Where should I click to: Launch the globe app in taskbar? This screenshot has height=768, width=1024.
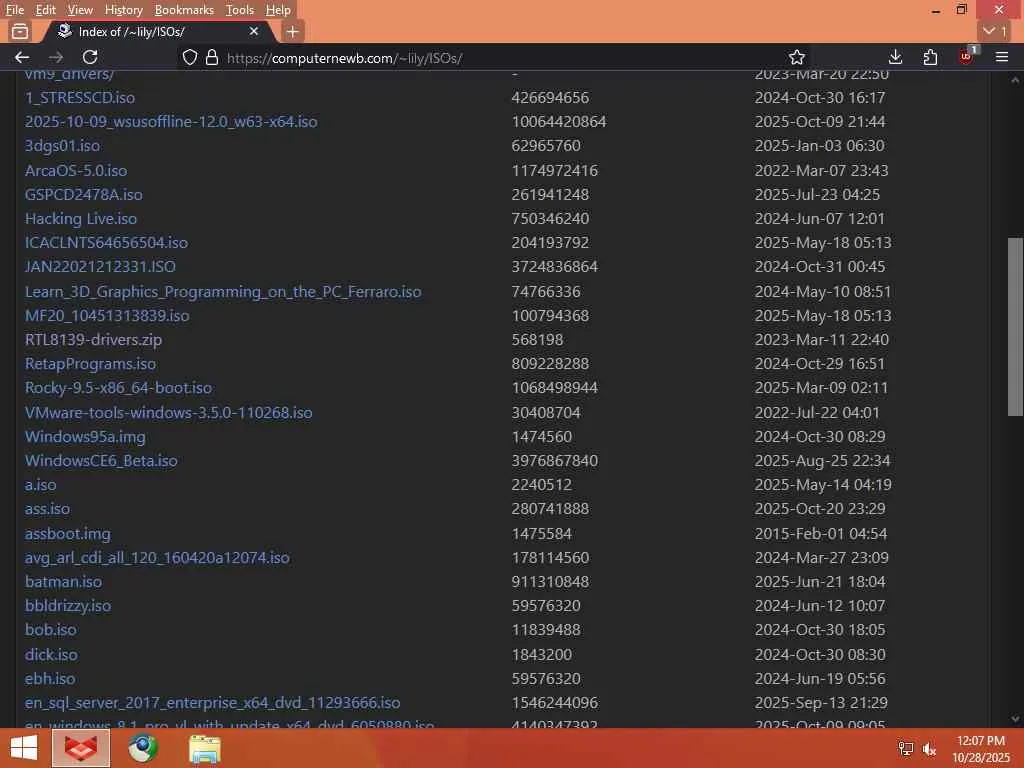click(x=143, y=748)
